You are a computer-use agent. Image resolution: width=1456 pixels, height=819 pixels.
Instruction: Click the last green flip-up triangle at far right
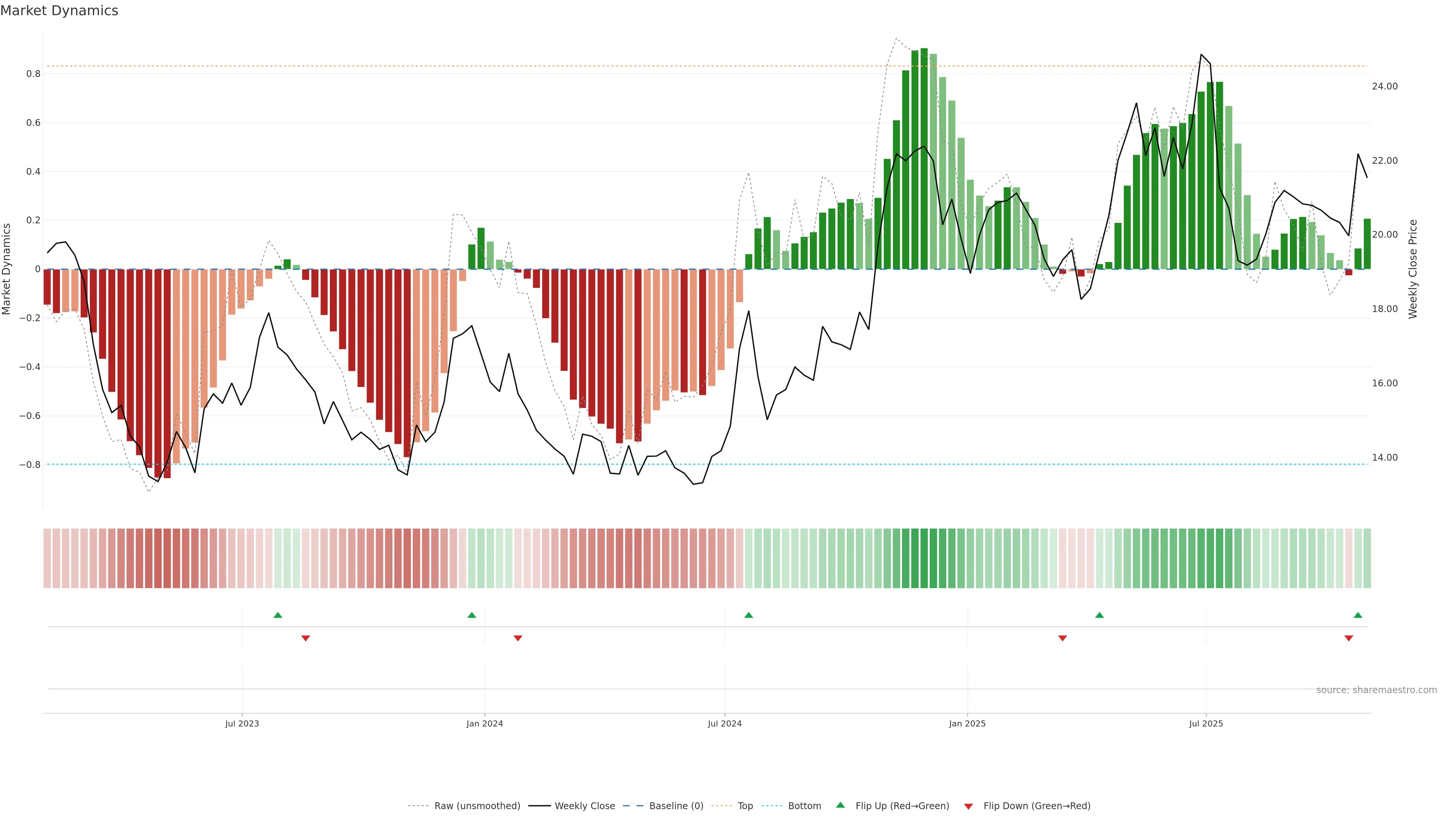(1358, 615)
